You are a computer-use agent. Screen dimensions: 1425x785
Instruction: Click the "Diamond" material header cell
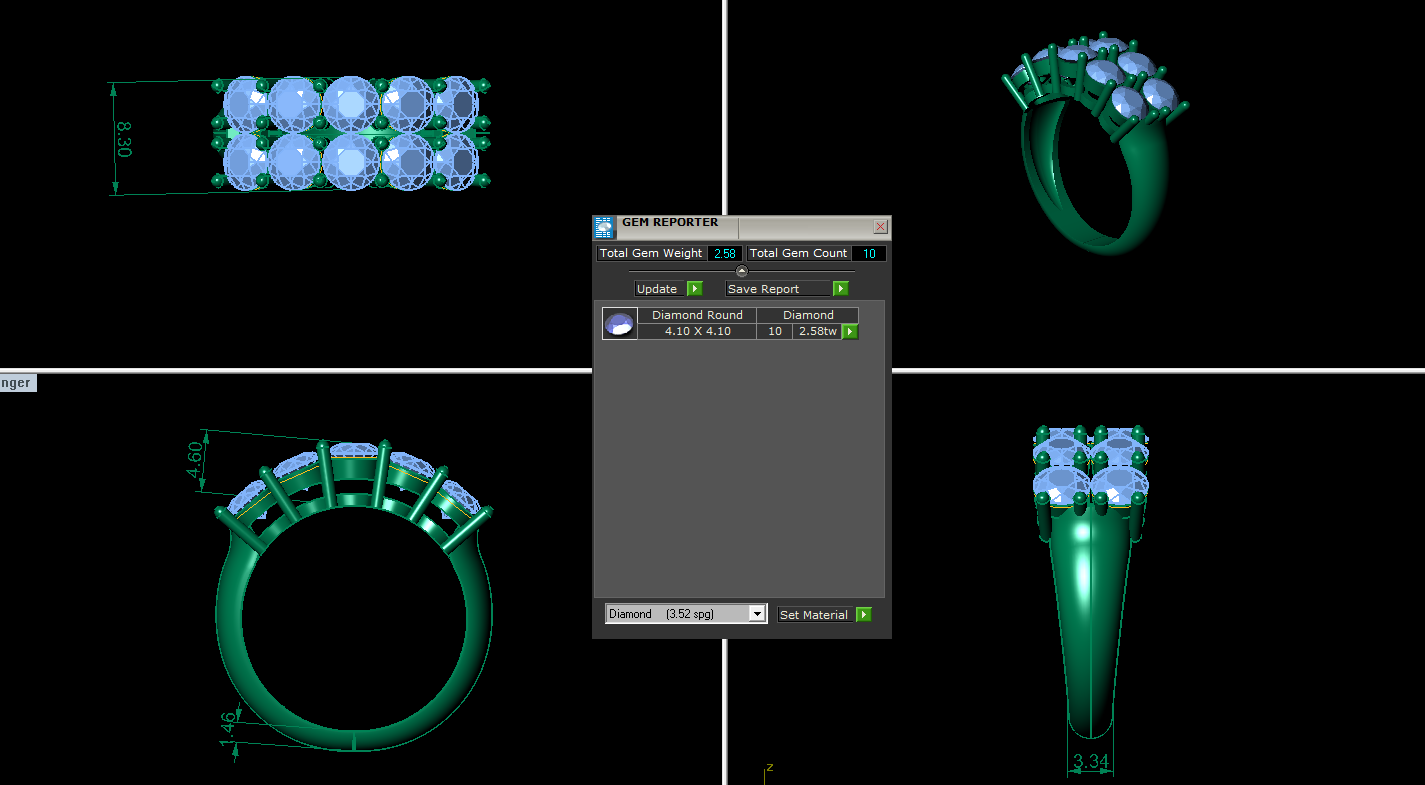[x=808, y=315]
